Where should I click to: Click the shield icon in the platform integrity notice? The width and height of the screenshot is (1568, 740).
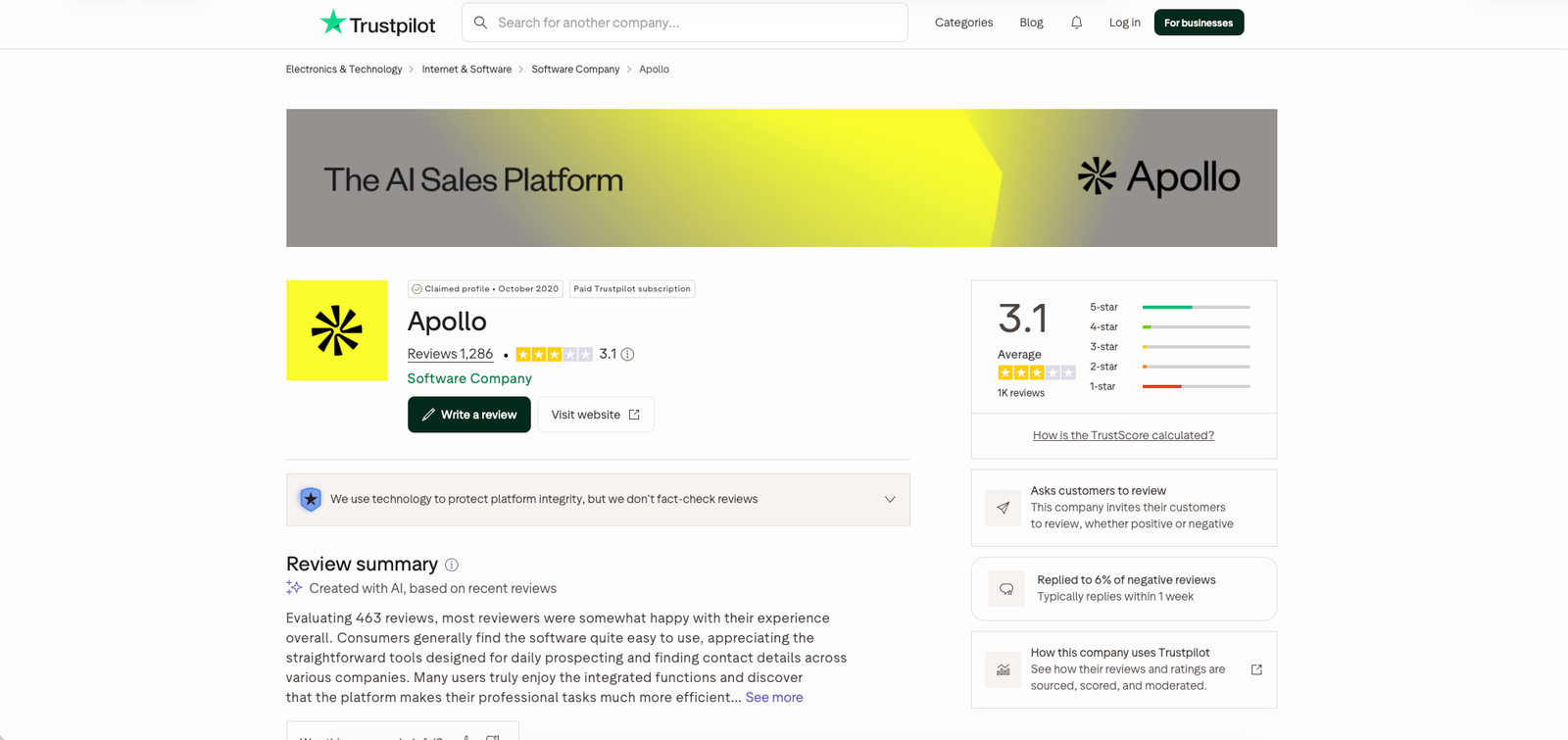point(311,499)
